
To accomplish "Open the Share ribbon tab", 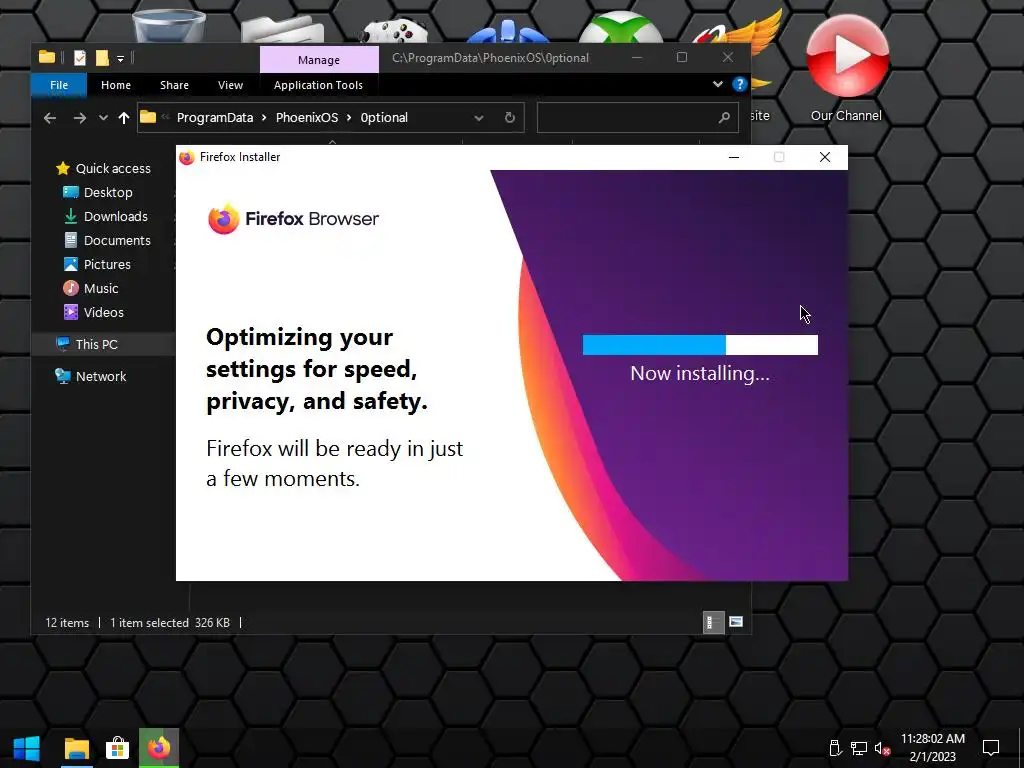I will 174,85.
